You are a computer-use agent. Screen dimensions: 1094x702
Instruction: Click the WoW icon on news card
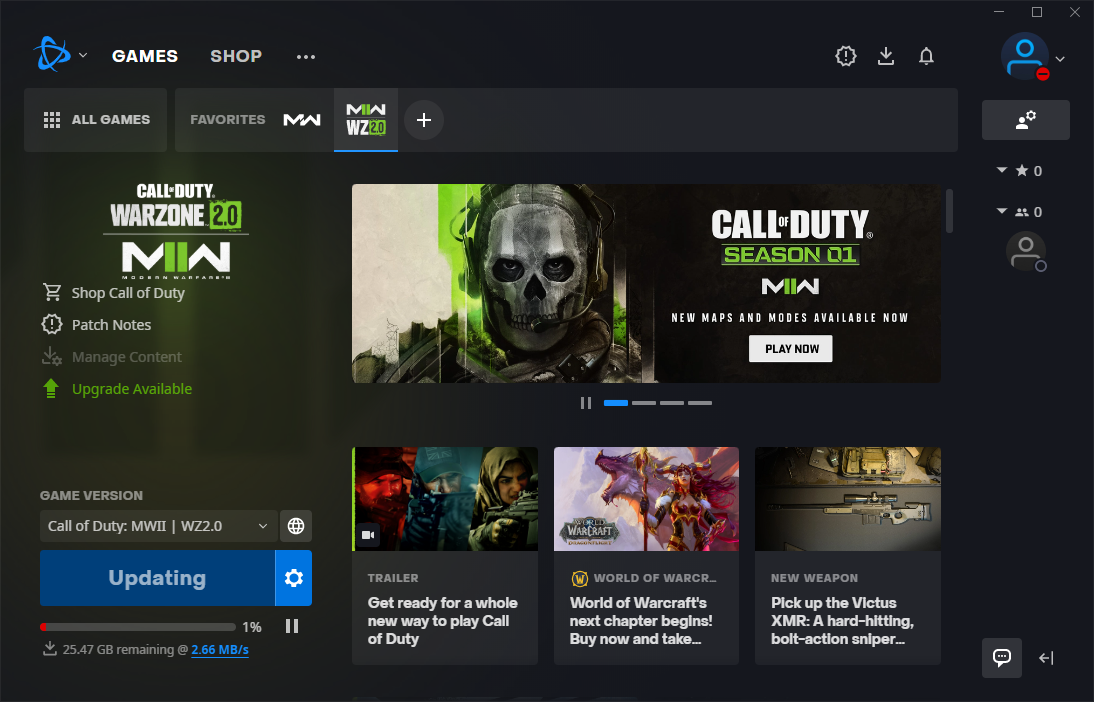tap(579, 578)
